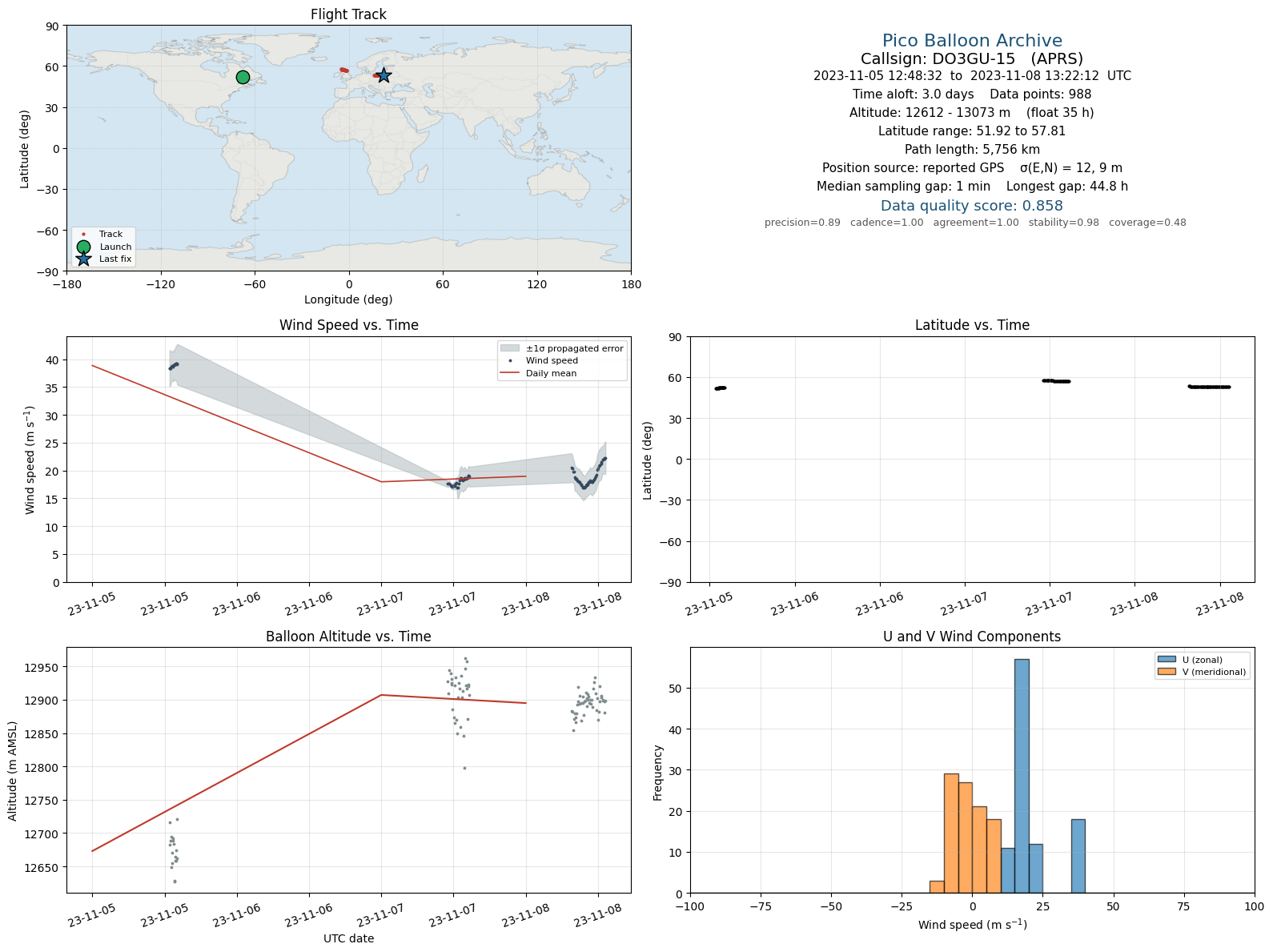Click the "Altitude (m AMSL)" axis label
The image size is (1273, 952).
tap(13, 770)
